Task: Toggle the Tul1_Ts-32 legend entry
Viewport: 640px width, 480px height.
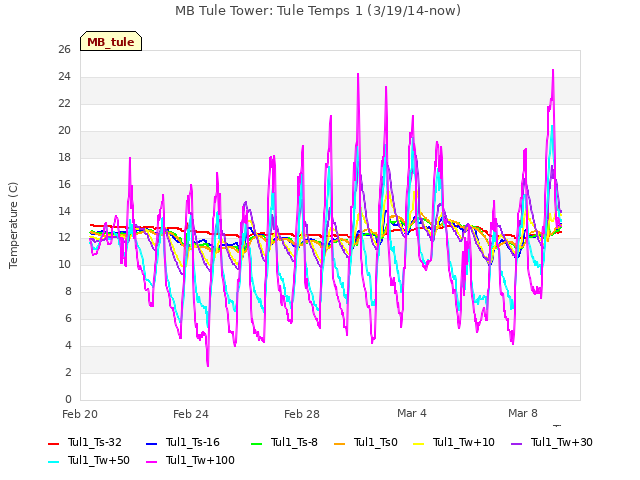Action: click(85, 442)
